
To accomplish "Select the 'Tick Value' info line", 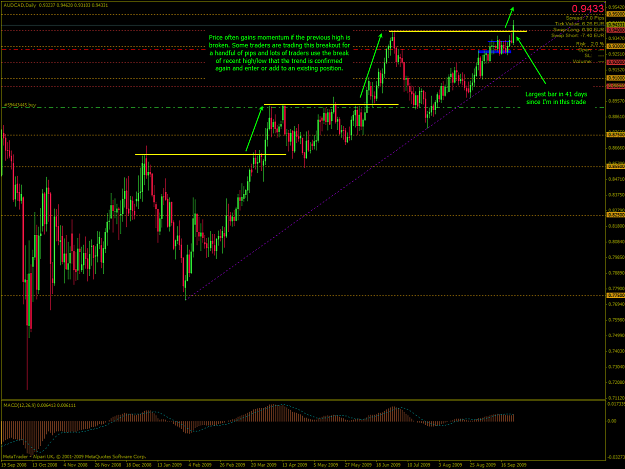I will [x=579, y=24].
